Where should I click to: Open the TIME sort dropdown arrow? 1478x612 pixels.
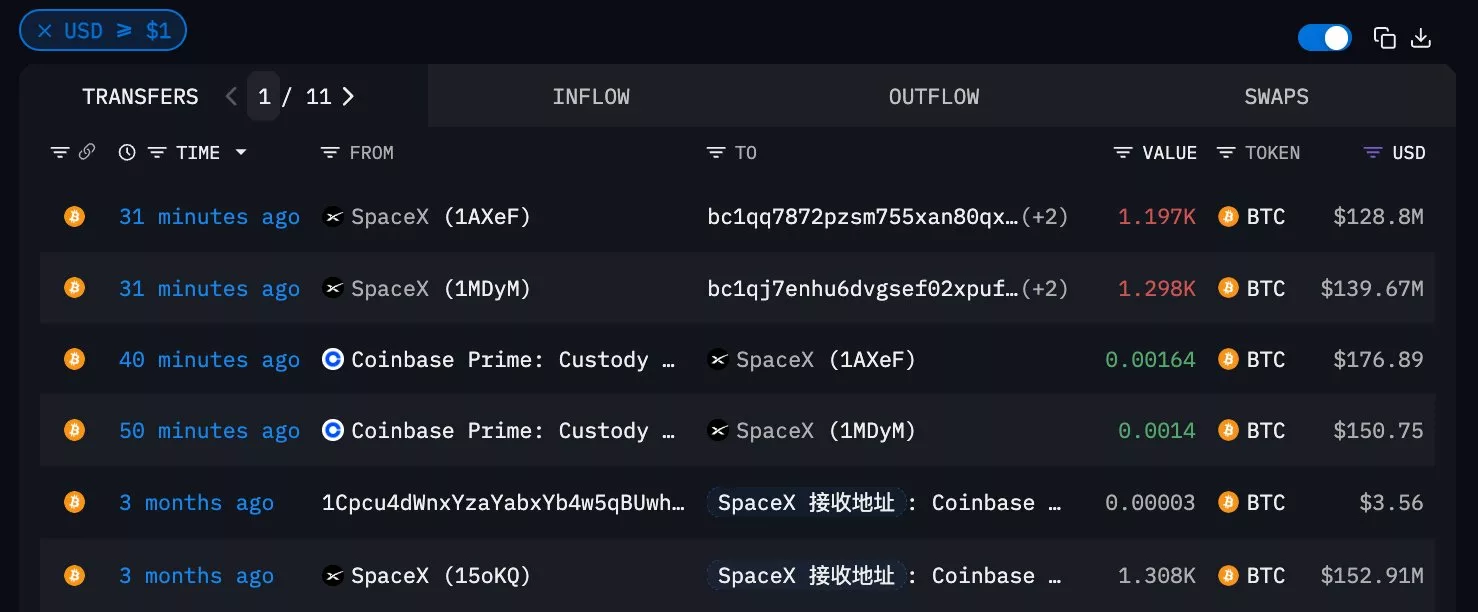tap(241, 152)
